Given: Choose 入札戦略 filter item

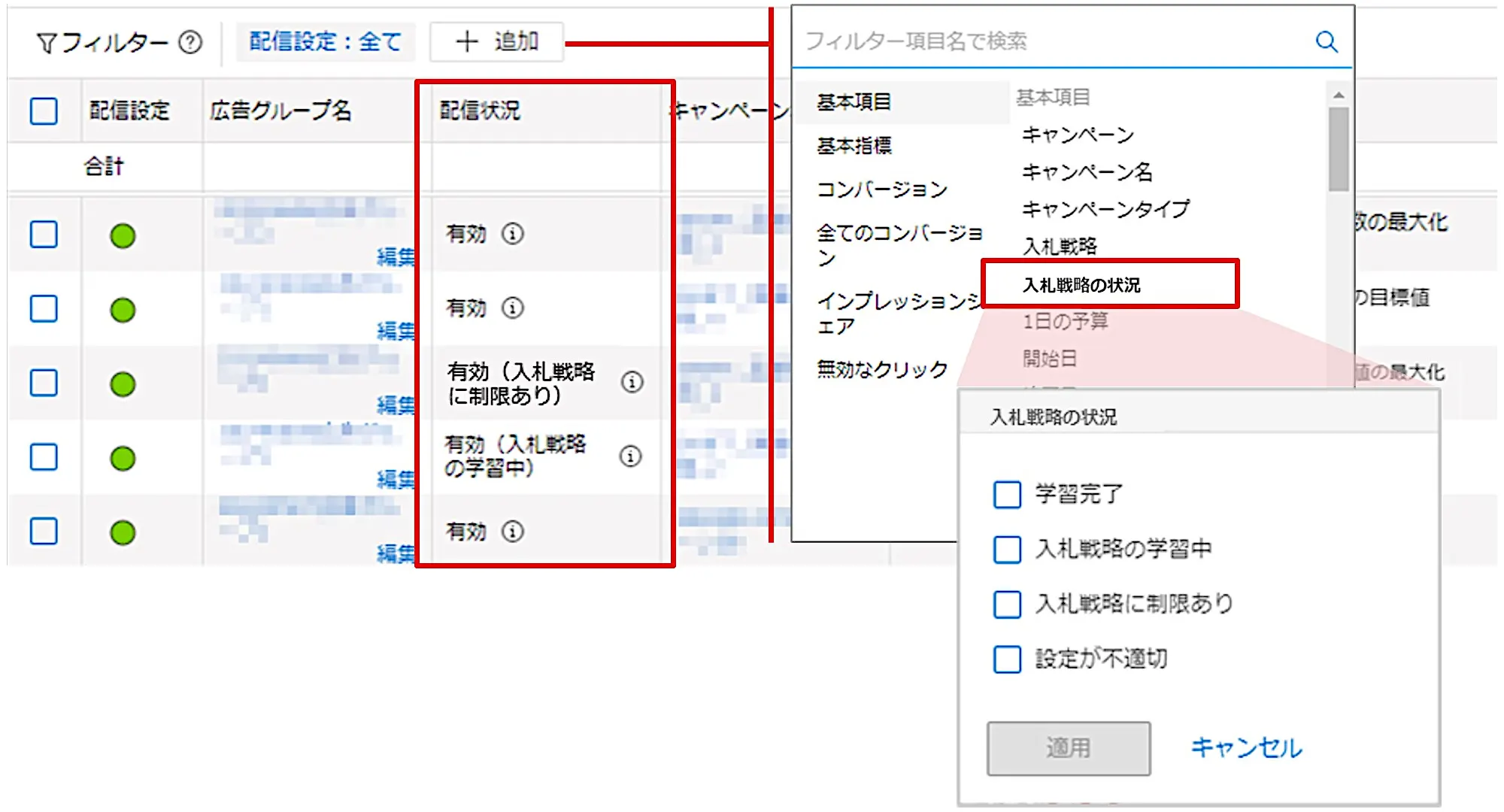Looking at the screenshot, I should (x=1059, y=247).
